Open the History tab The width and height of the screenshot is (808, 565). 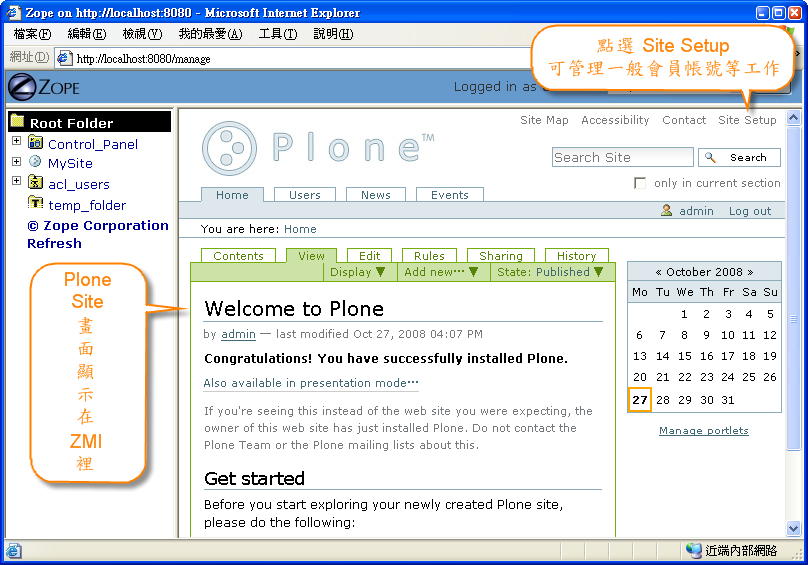tap(576, 256)
